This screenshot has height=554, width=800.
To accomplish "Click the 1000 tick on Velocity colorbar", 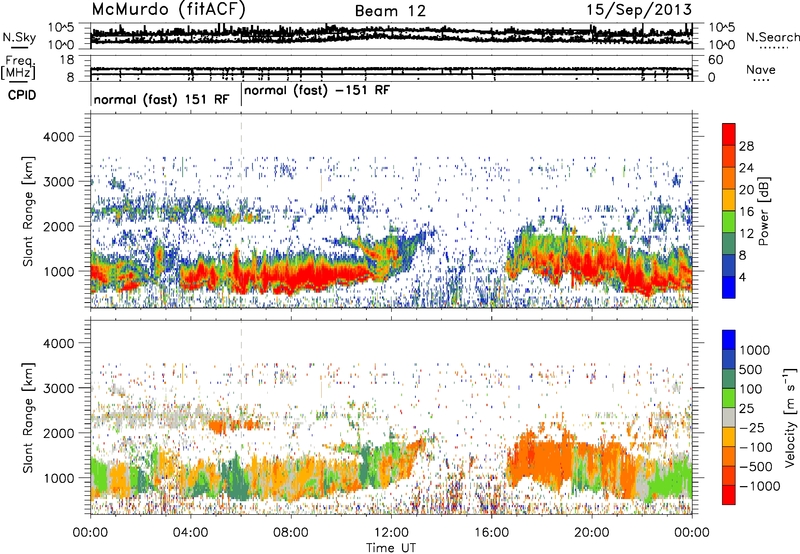I will pos(755,350).
